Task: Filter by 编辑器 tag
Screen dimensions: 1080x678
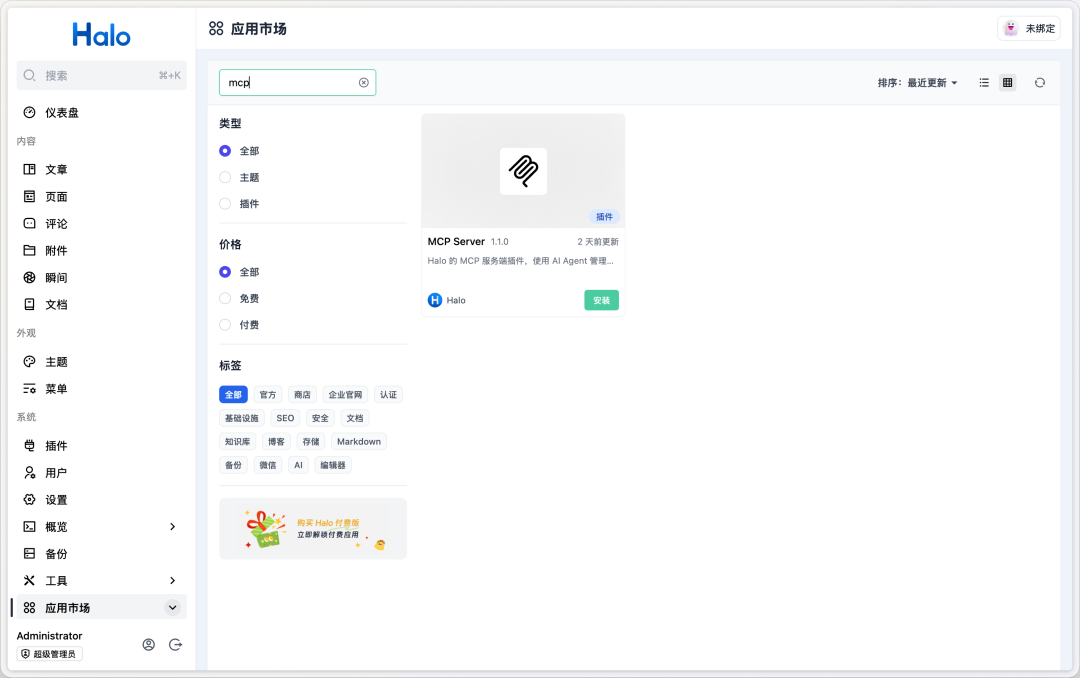Action: click(x=333, y=465)
